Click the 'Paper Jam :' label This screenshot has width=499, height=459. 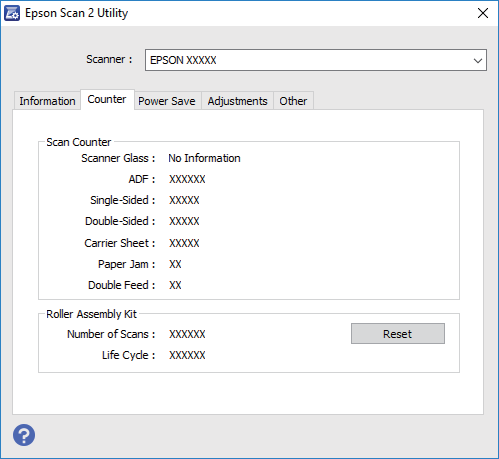point(127,264)
